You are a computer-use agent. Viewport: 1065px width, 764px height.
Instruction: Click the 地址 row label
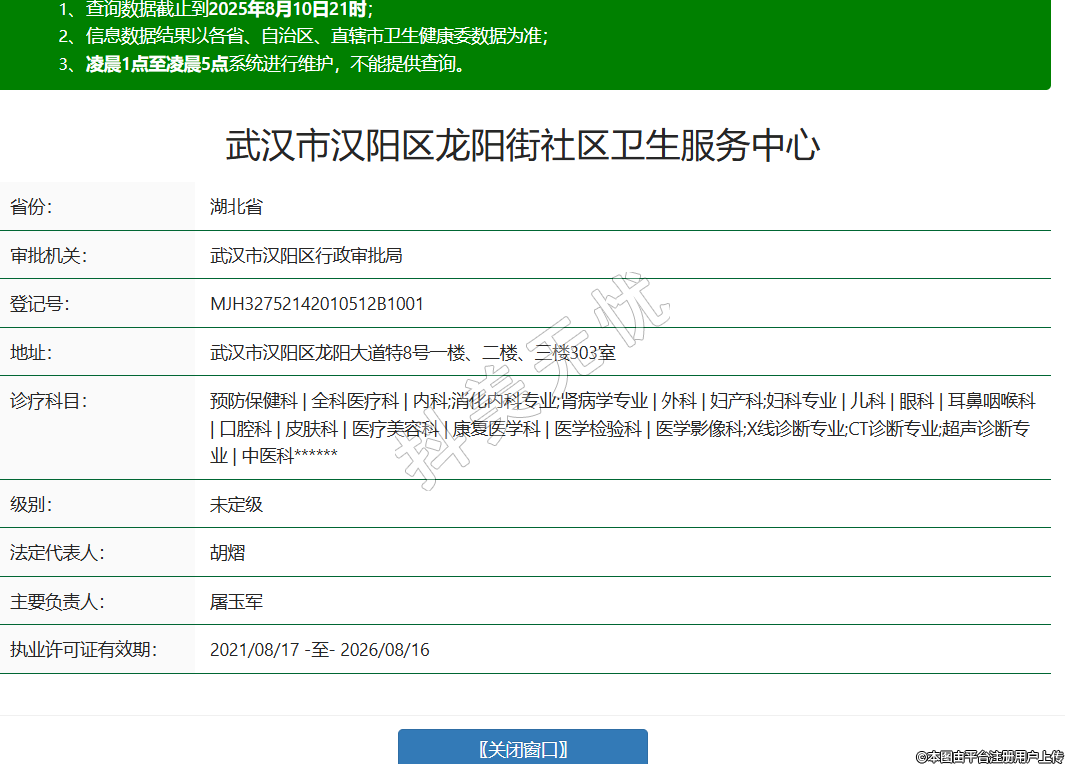click(x=31, y=353)
